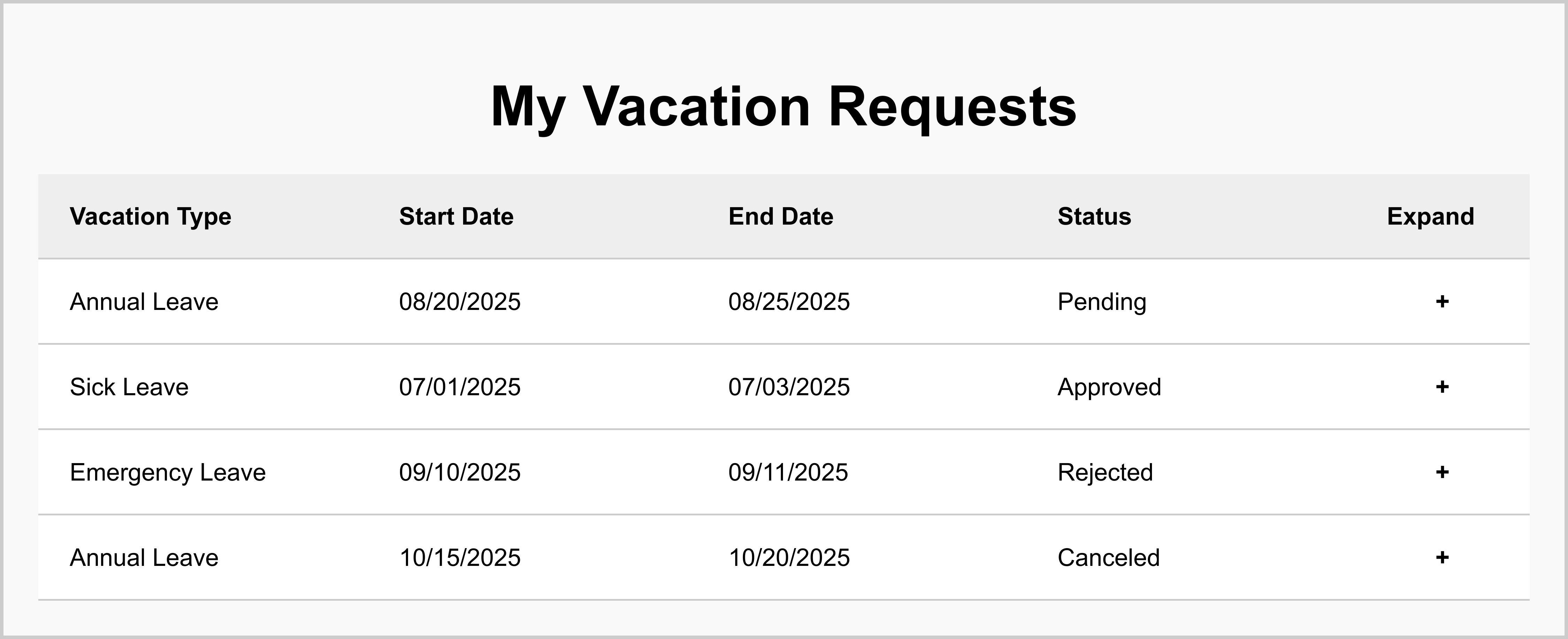Click the My Vacation Requests heading

click(x=783, y=107)
